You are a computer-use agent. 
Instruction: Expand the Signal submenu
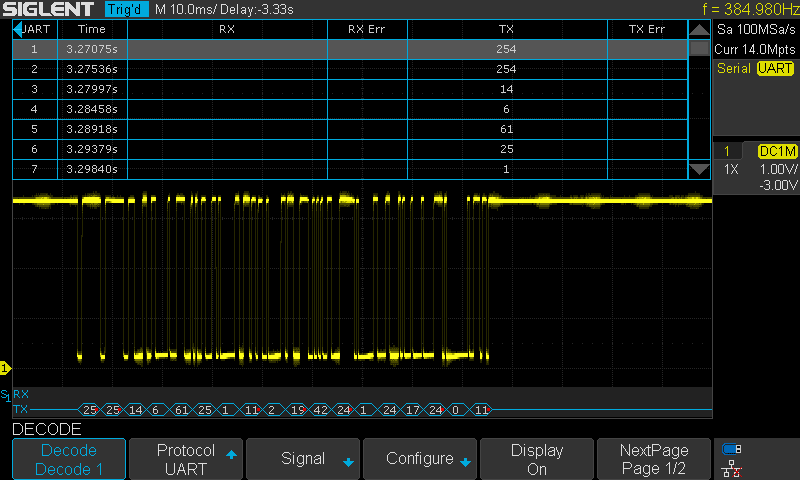[303, 459]
